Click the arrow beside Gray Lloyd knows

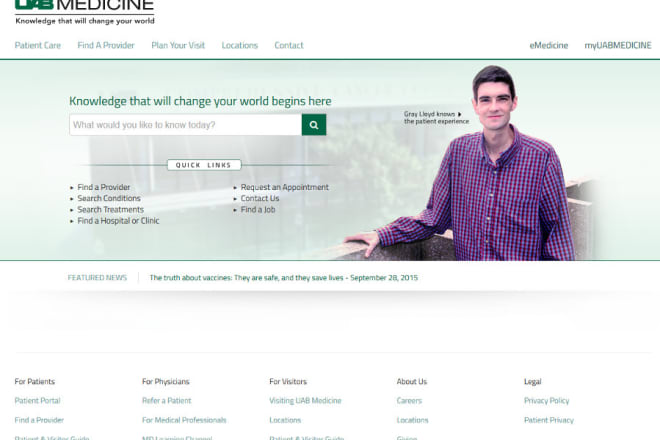460,114
